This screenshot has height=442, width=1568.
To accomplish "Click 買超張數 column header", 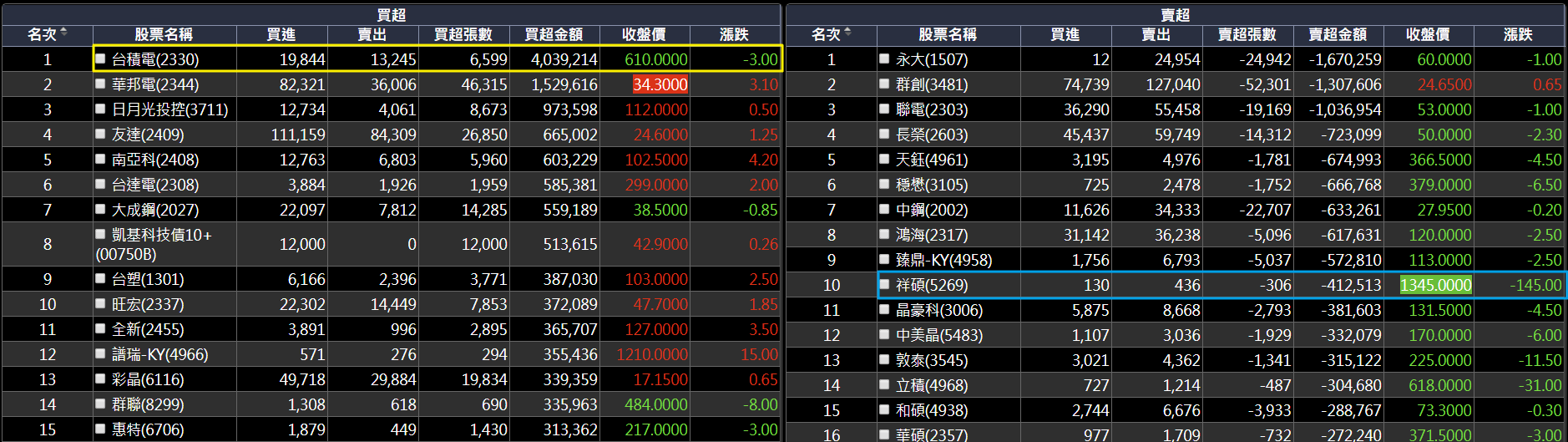I will click(x=463, y=34).
